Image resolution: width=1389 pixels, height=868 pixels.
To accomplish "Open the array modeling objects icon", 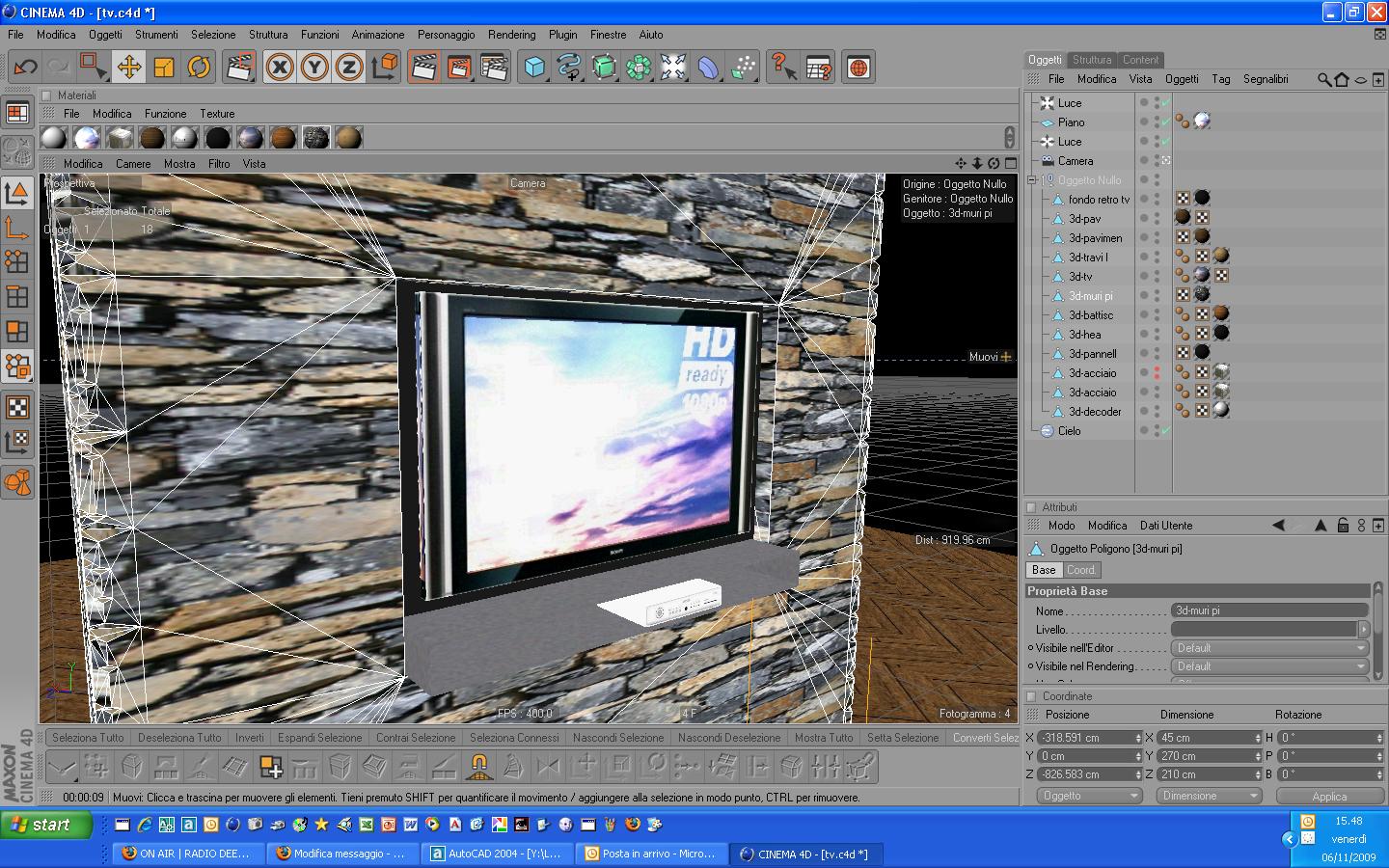I will pyautogui.click(x=639, y=68).
